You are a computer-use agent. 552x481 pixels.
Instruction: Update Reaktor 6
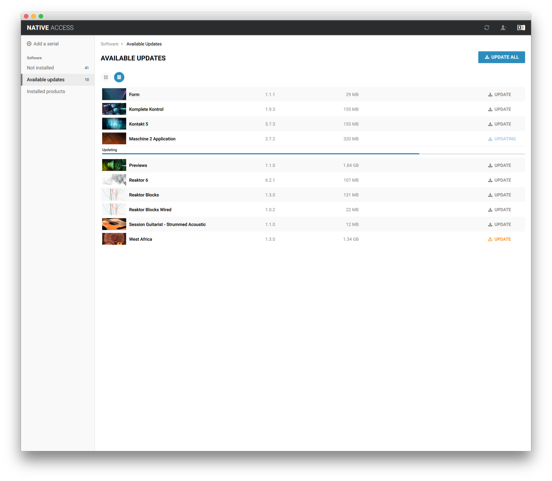499,180
